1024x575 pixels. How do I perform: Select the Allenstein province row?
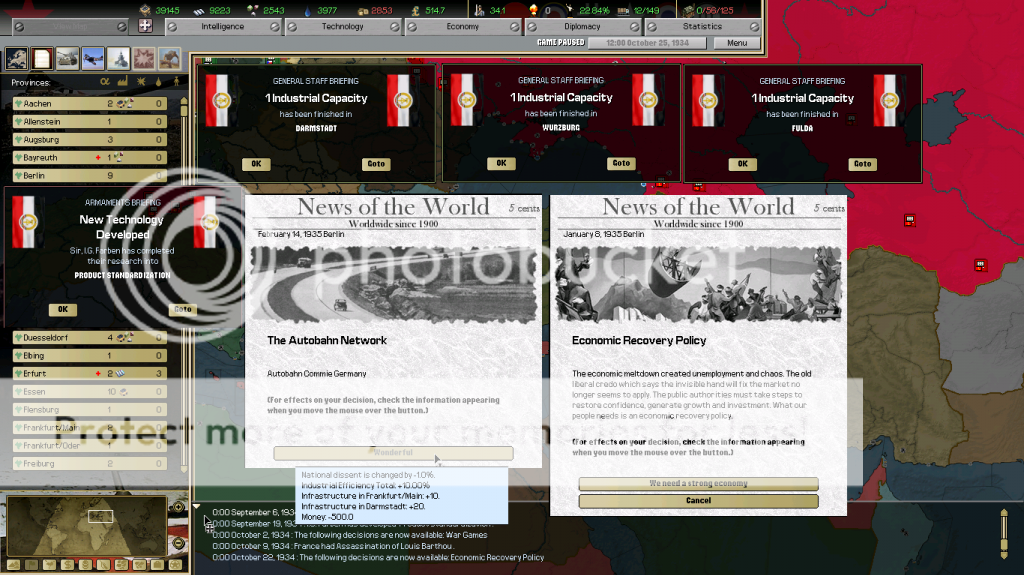click(90, 122)
